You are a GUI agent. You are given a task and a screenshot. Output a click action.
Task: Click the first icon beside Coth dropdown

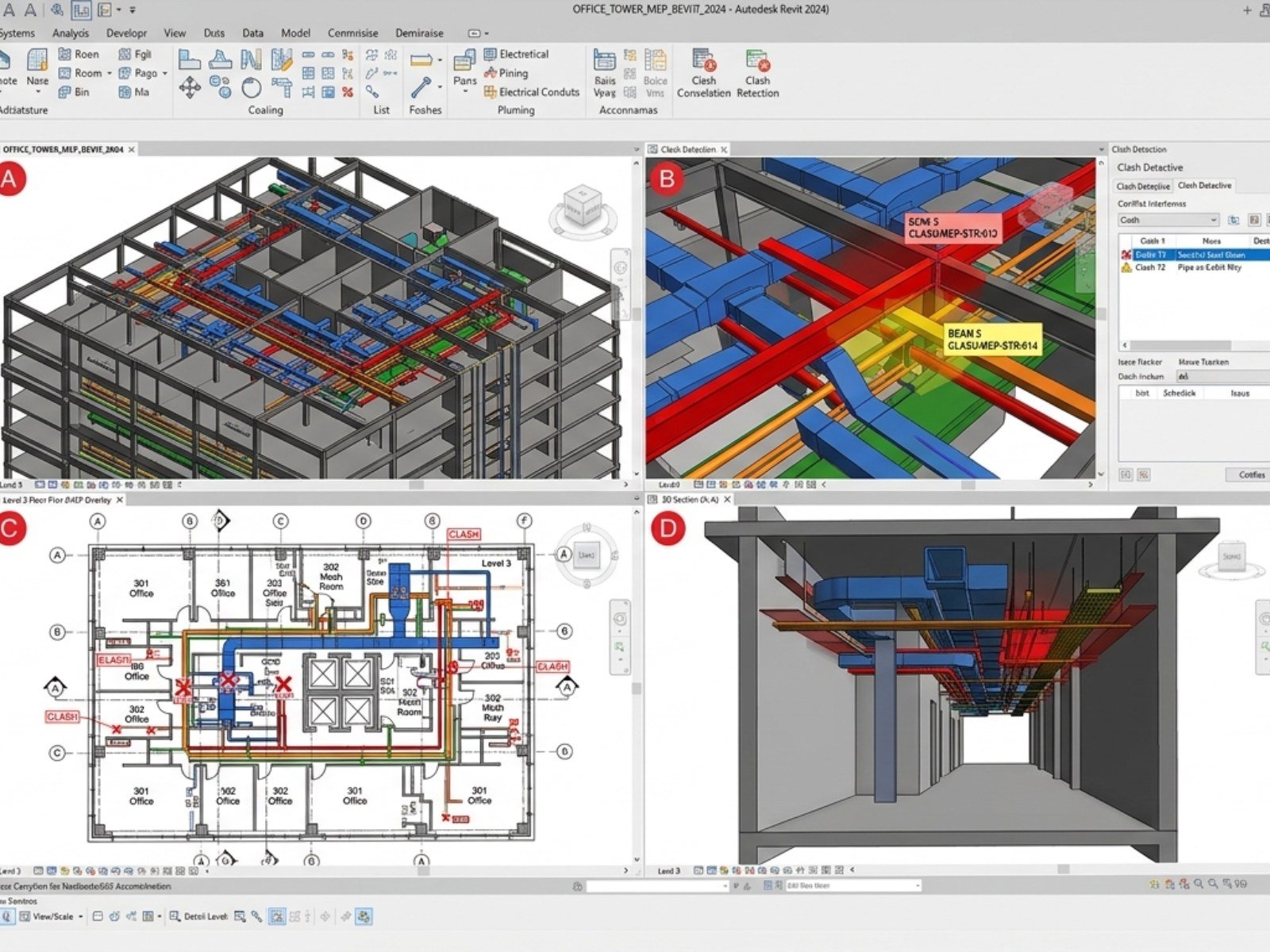(1233, 220)
